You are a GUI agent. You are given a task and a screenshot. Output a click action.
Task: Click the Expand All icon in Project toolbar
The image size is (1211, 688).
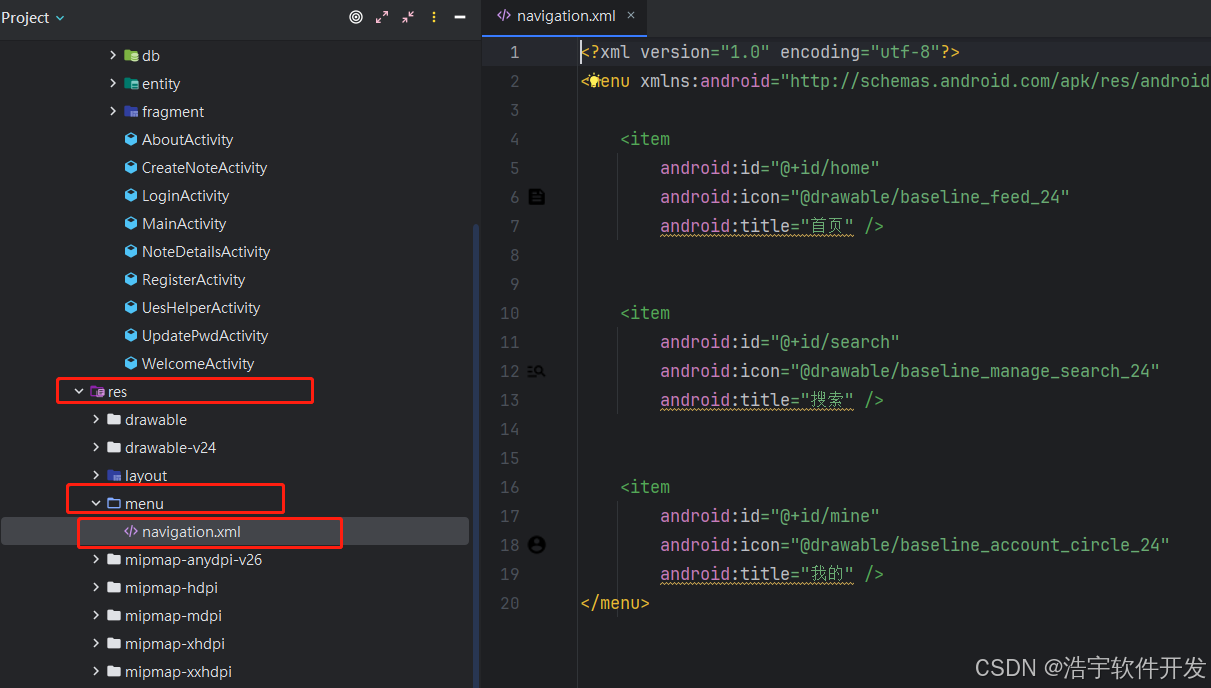pyautogui.click(x=382, y=17)
